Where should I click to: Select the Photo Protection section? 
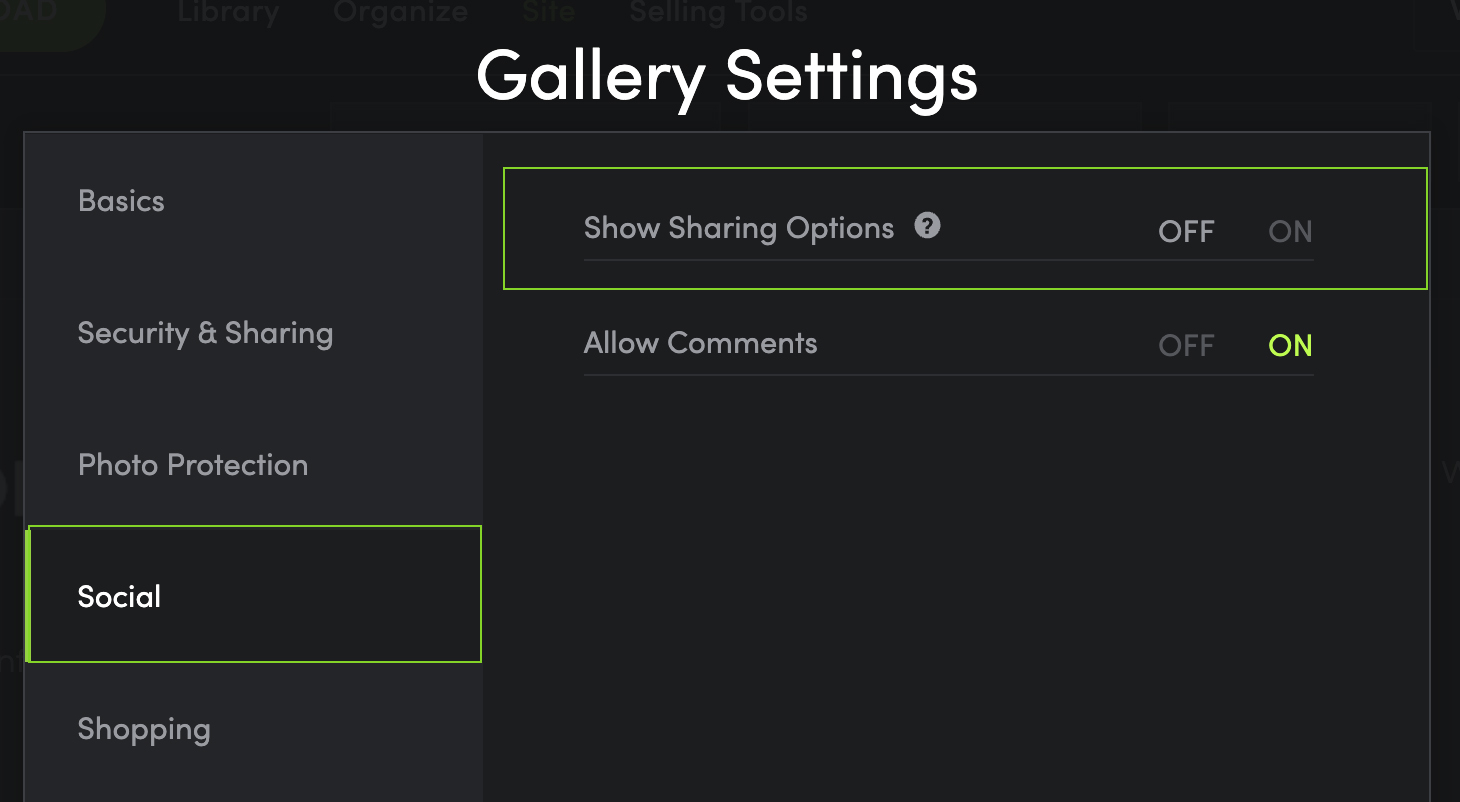coord(254,465)
